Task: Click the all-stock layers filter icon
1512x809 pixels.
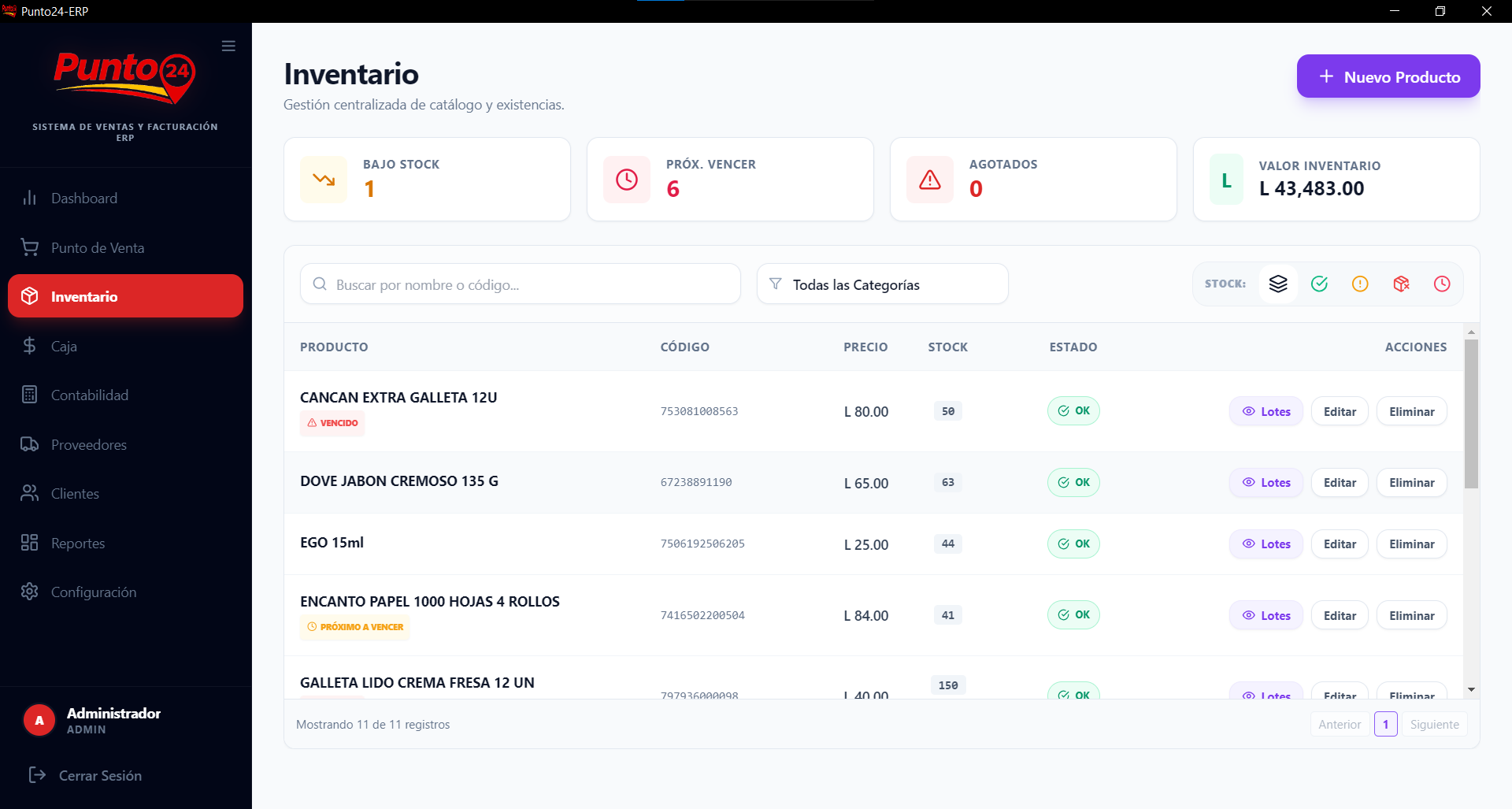Action: point(1278,284)
